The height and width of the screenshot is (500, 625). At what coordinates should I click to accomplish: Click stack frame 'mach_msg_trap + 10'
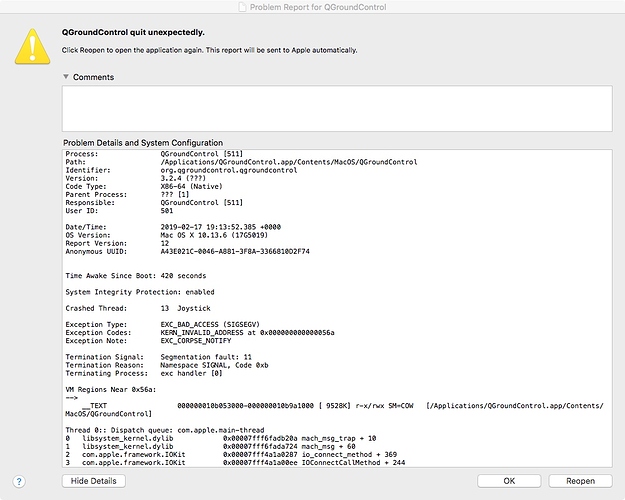[x=338, y=439]
